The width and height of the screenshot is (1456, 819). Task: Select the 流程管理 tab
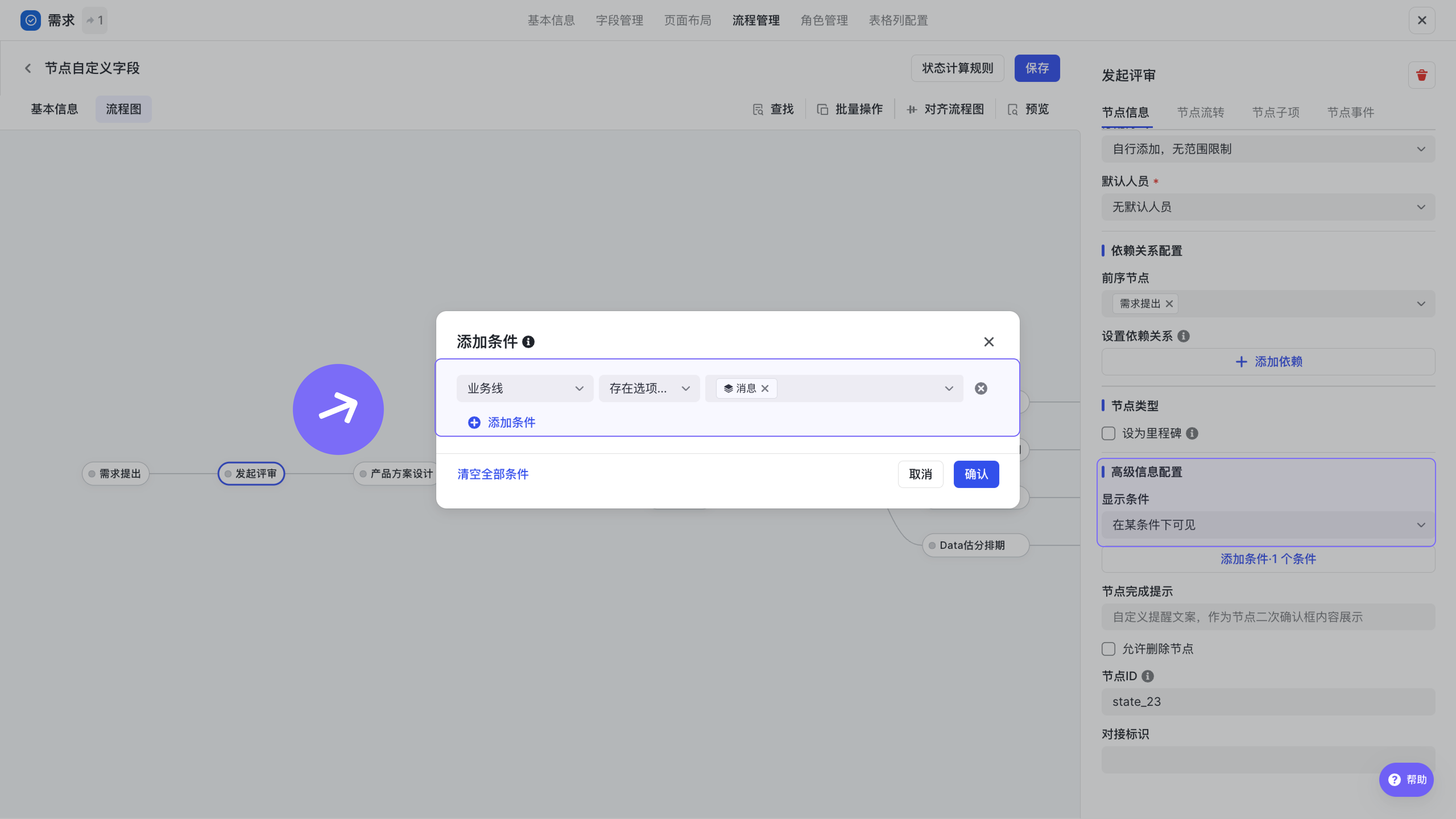(756, 20)
